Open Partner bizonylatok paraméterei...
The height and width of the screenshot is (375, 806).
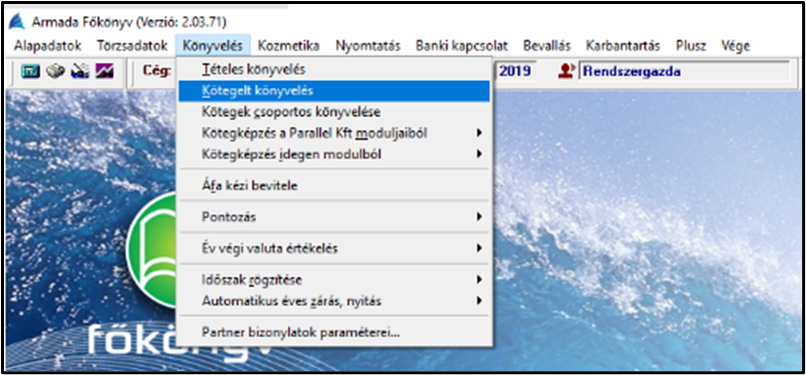(334, 333)
